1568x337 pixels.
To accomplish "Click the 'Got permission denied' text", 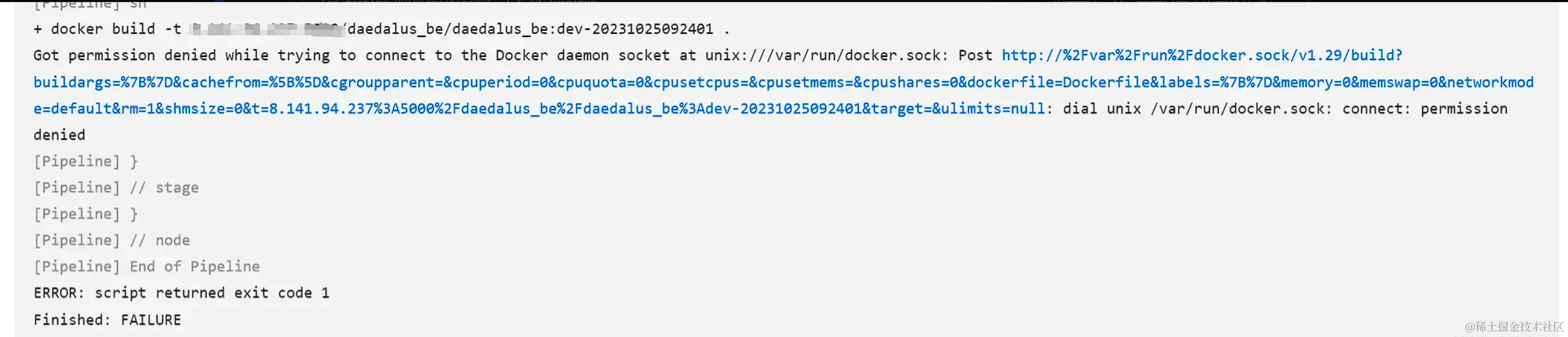I will pos(150,56).
